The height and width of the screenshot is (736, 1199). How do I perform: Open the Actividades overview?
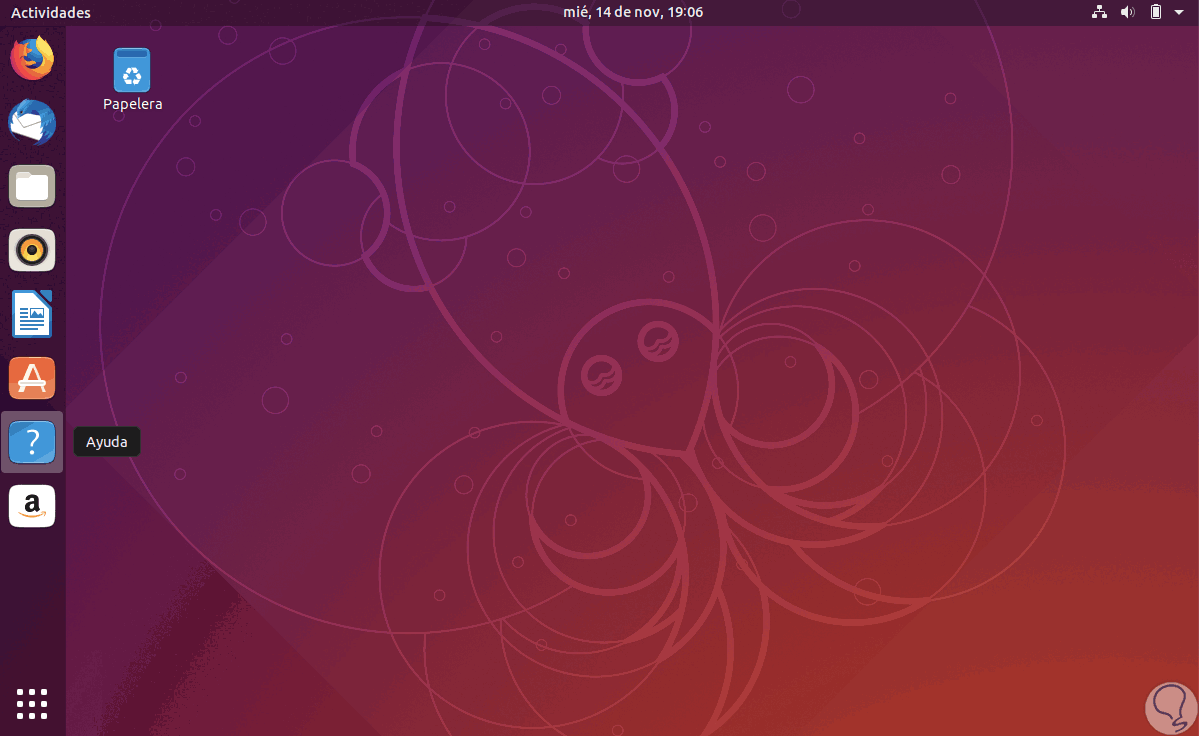pyautogui.click(x=50, y=12)
